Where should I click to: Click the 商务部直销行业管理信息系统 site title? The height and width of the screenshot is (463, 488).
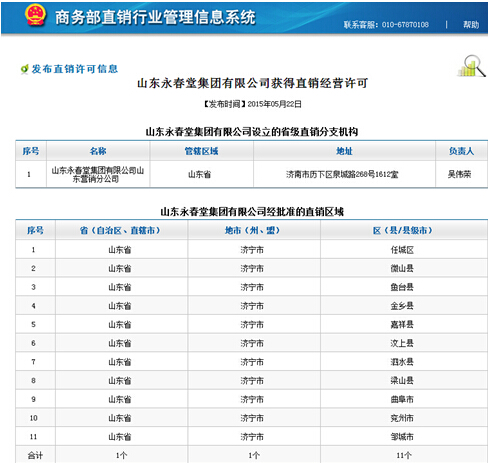pyautogui.click(x=155, y=17)
